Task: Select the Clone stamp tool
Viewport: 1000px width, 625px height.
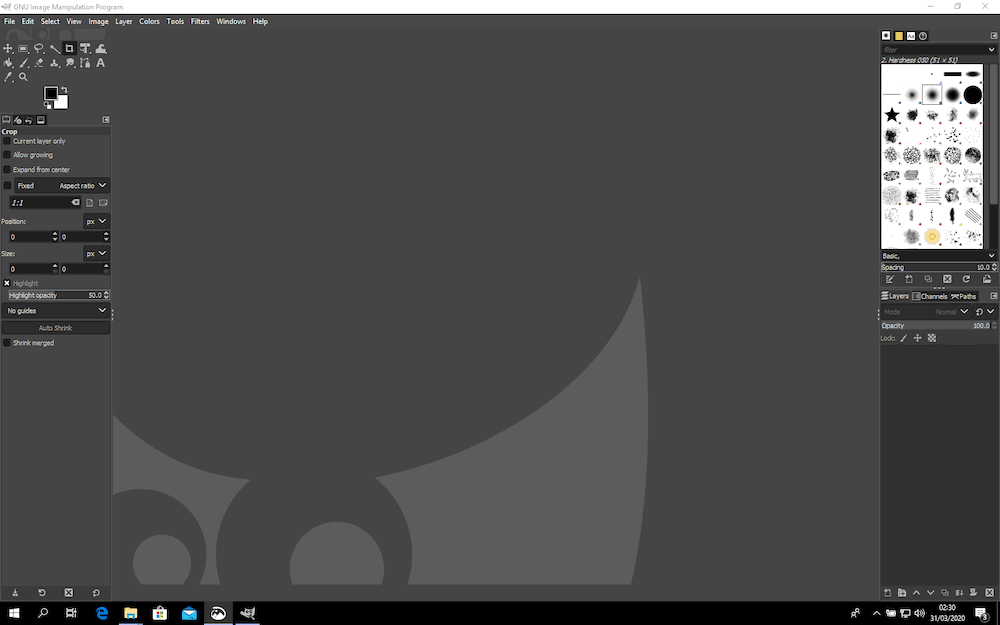Action: point(54,63)
